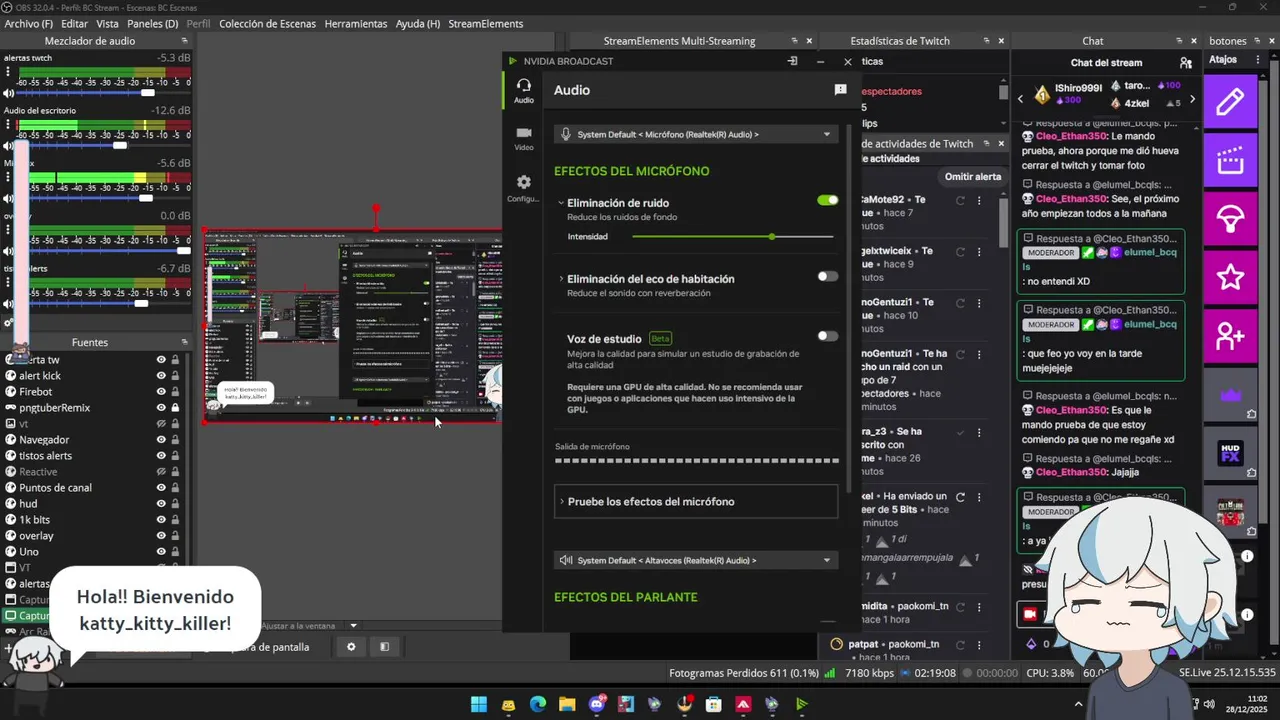The image size is (1280, 720).
Task: Click the sign-out icon in NVIDIA Broadcast title bar
Action: point(792,61)
